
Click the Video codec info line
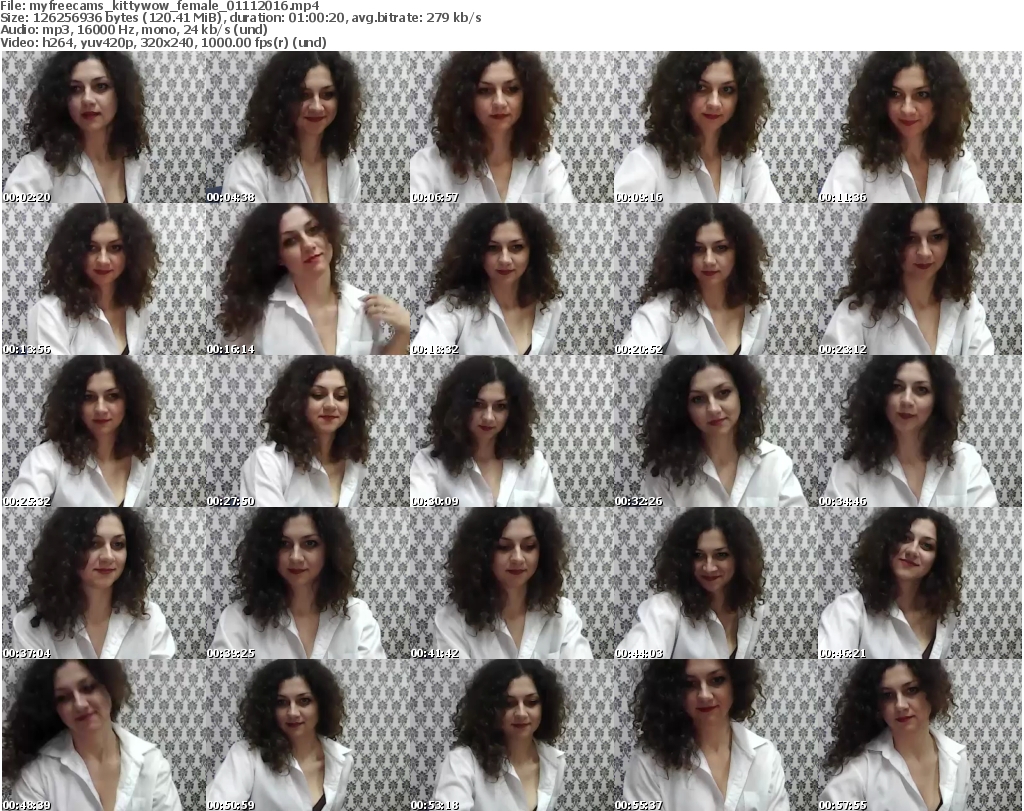pos(178,42)
